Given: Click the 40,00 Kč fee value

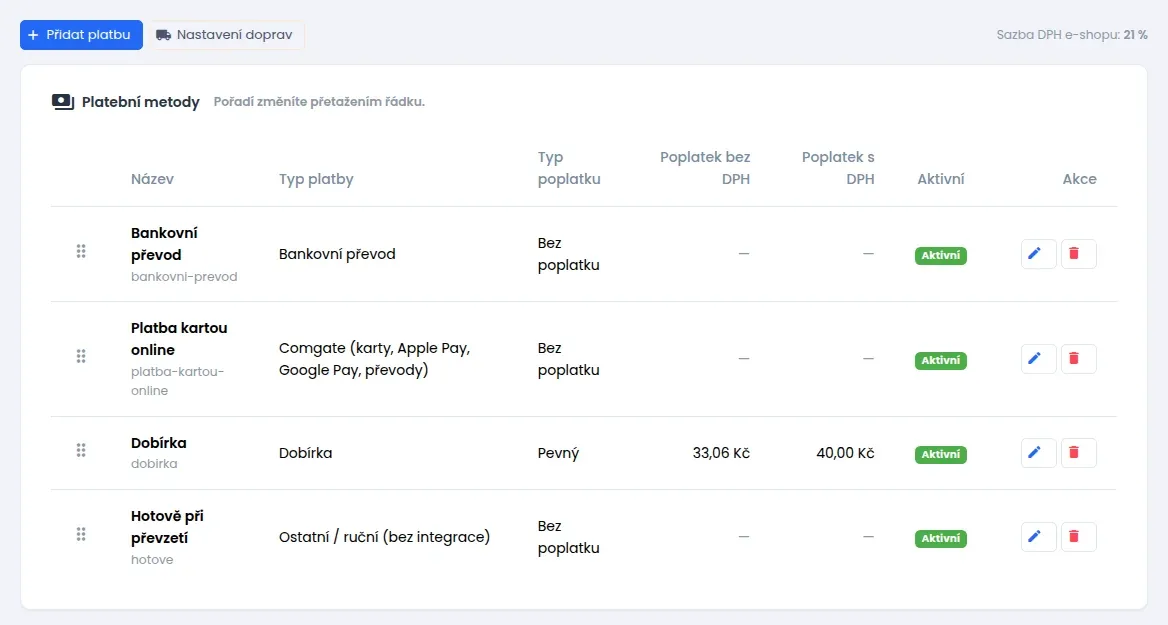Looking at the screenshot, I should pos(845,453).
